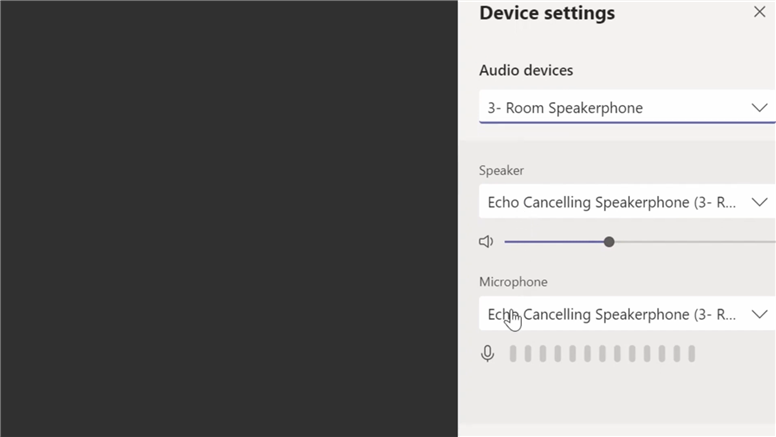Click the dark meeting area beside the panel
Viewport: 776px width, 437px height.
(228, 218)
